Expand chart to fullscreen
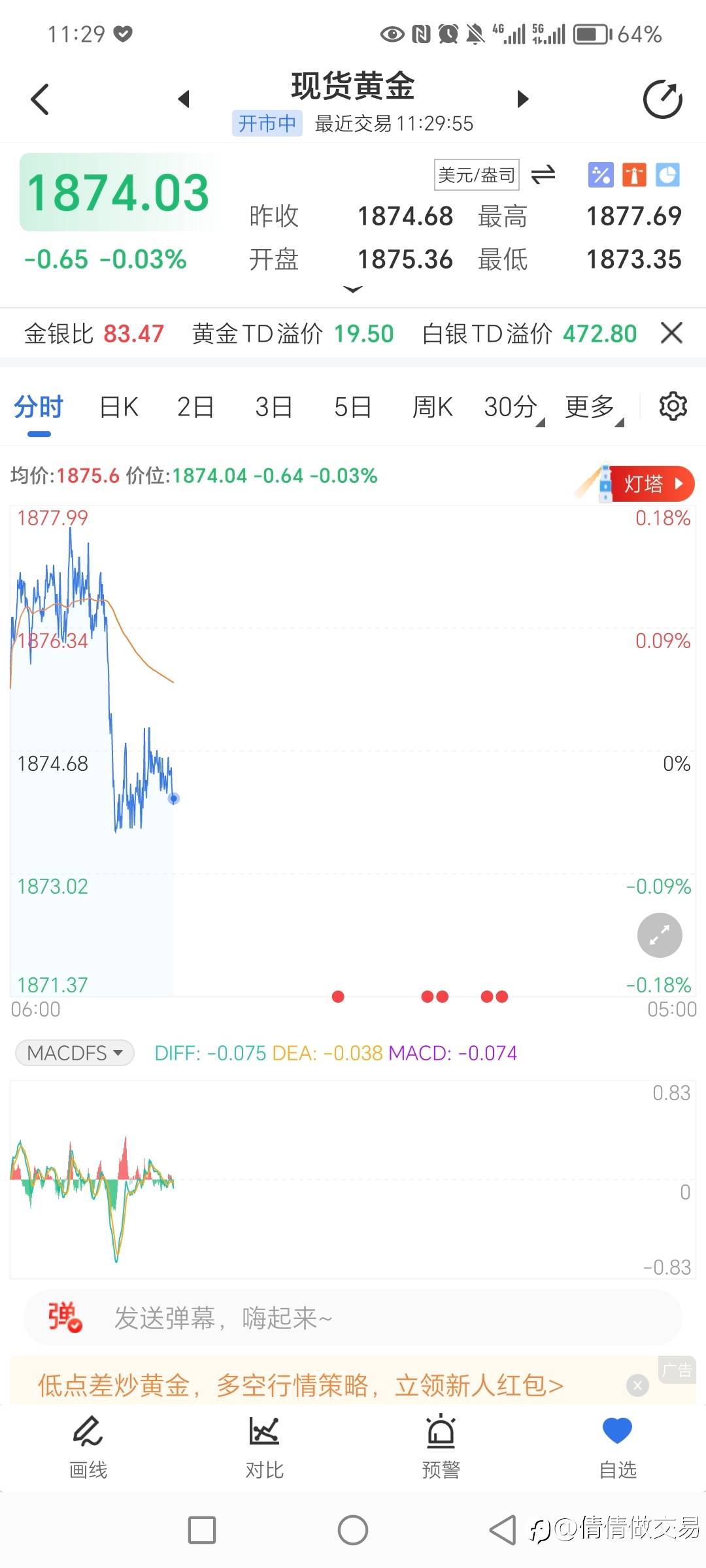This screenshot has width=706, height=1568. (660, 935)
